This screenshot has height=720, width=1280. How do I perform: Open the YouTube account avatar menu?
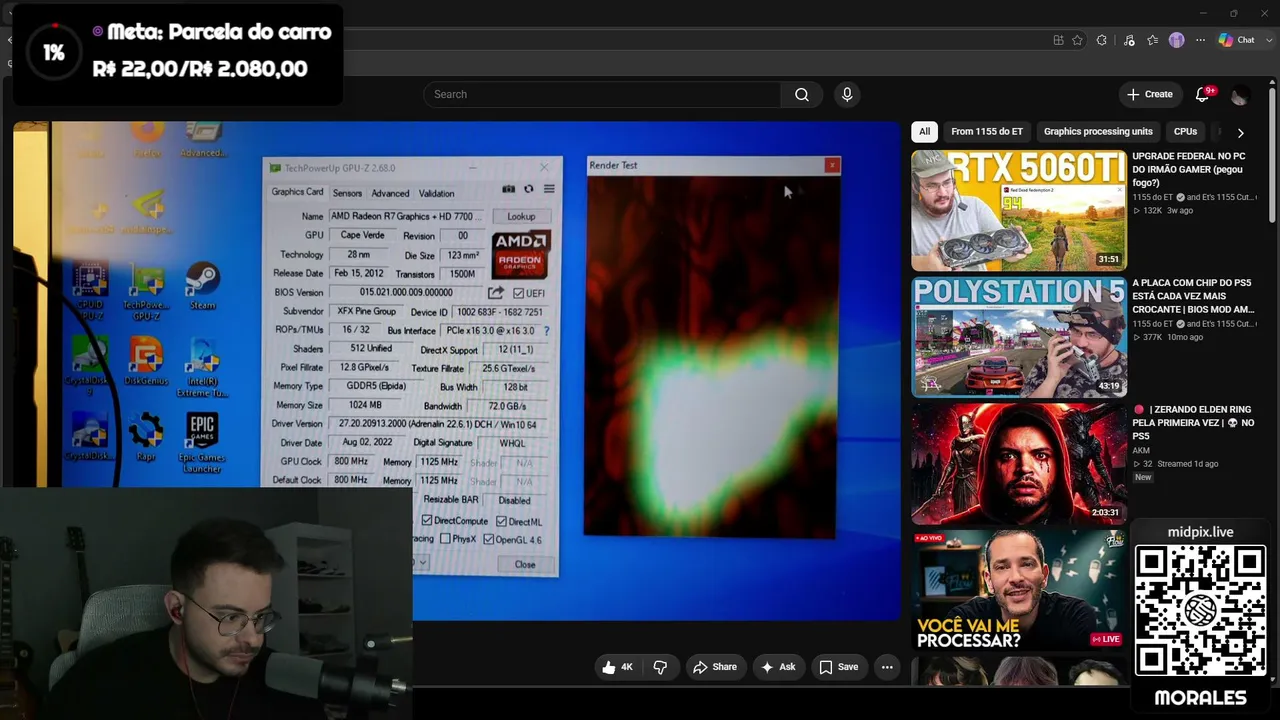1239,95
